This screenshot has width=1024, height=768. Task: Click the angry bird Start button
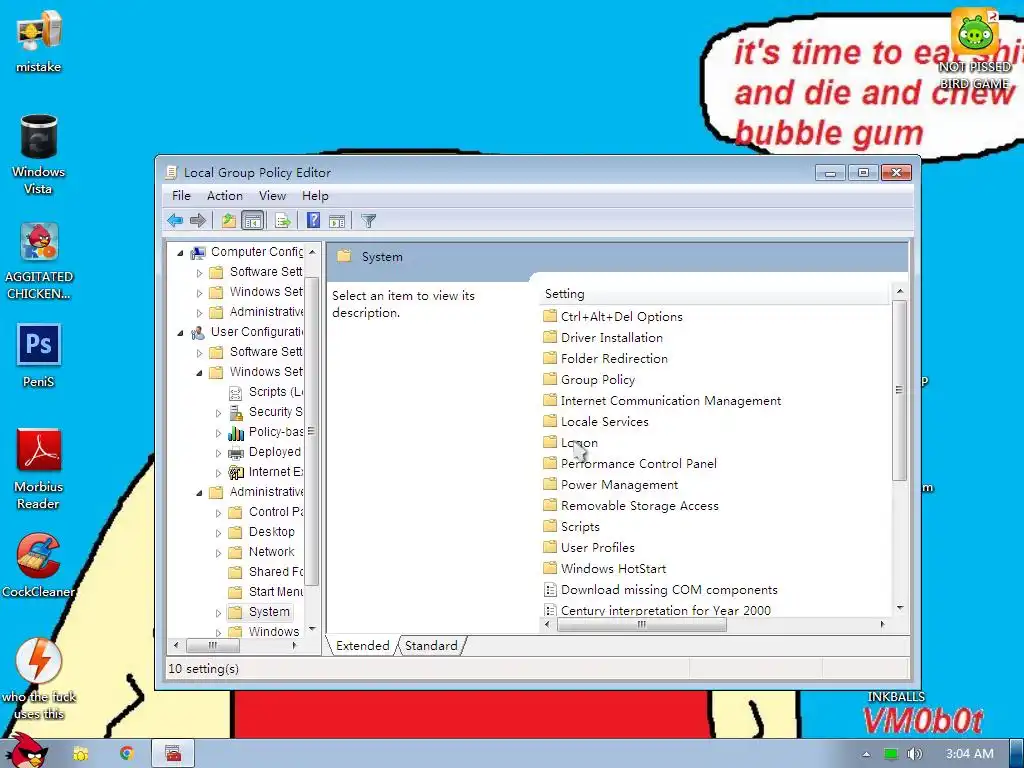coord(26,751)
